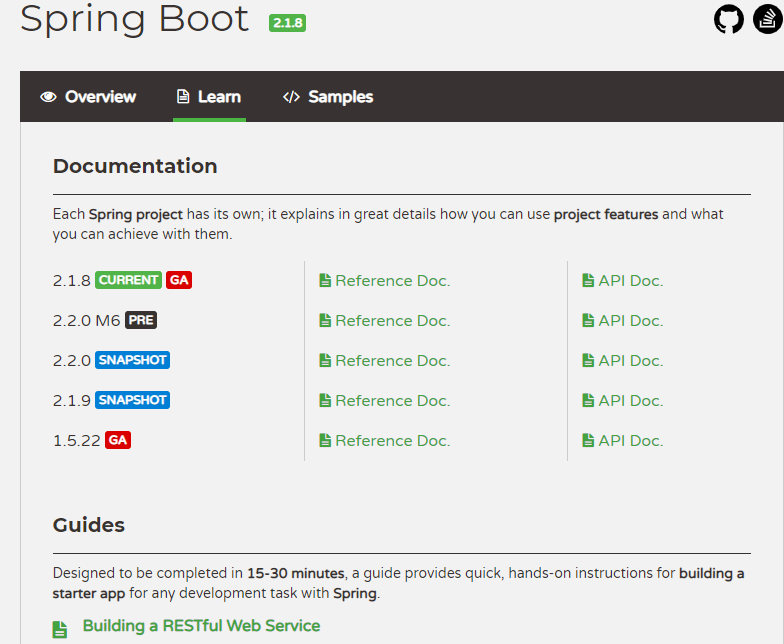This screenshot has width=784, height=644.
Task: Click the Guides heading
Action: [x=89, y=525]
